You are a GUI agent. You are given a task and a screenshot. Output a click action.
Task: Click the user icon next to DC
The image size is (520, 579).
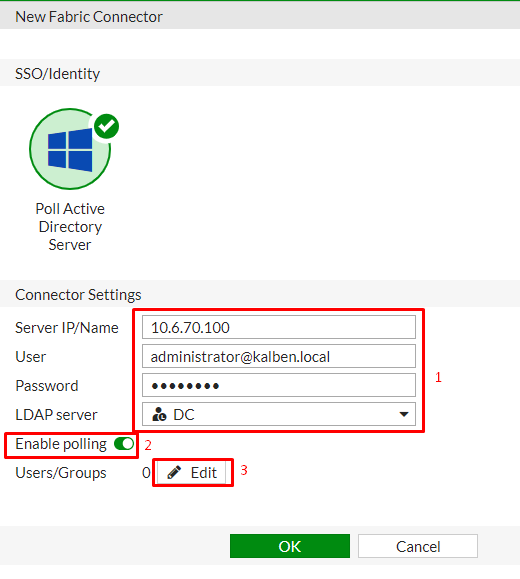pos(159,414)
